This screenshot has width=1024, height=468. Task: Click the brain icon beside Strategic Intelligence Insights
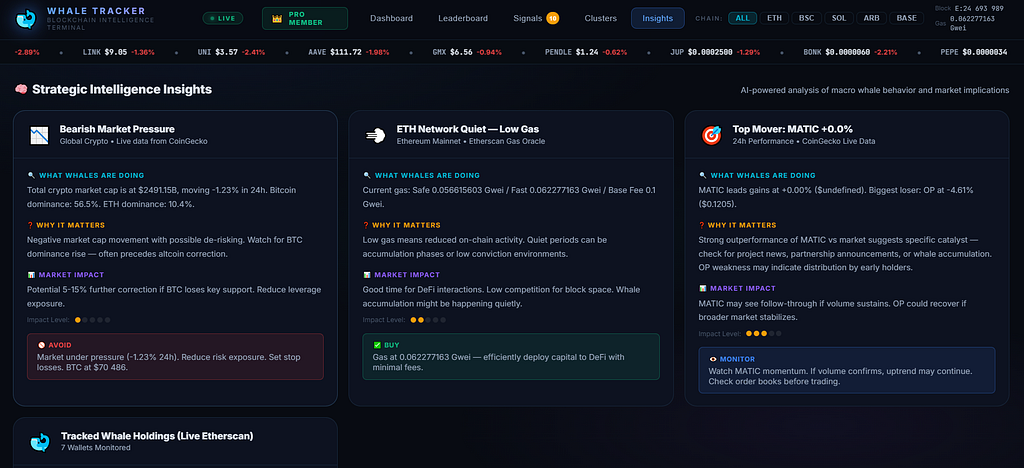pyautogui.click(x=21, y=89)
